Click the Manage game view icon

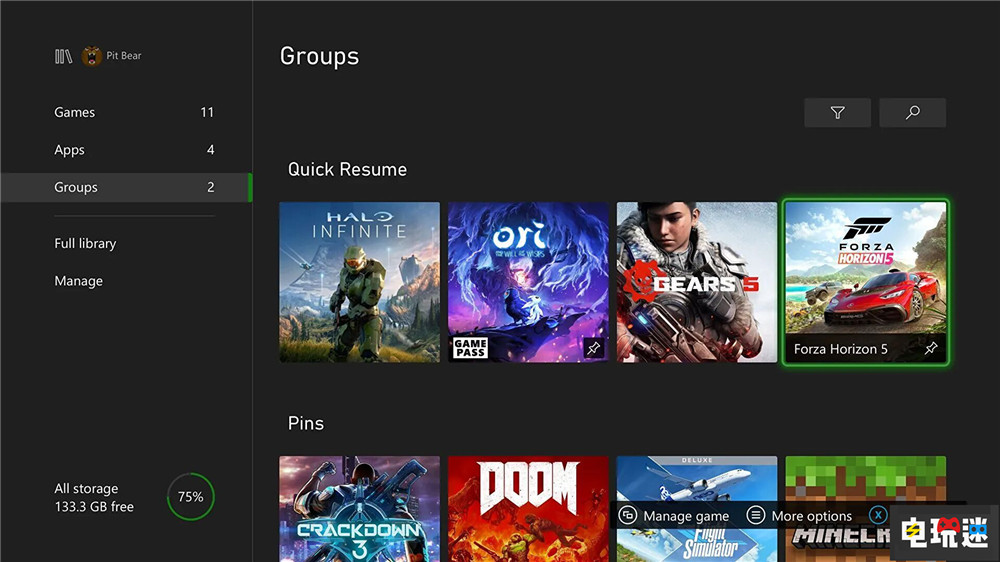628,515
